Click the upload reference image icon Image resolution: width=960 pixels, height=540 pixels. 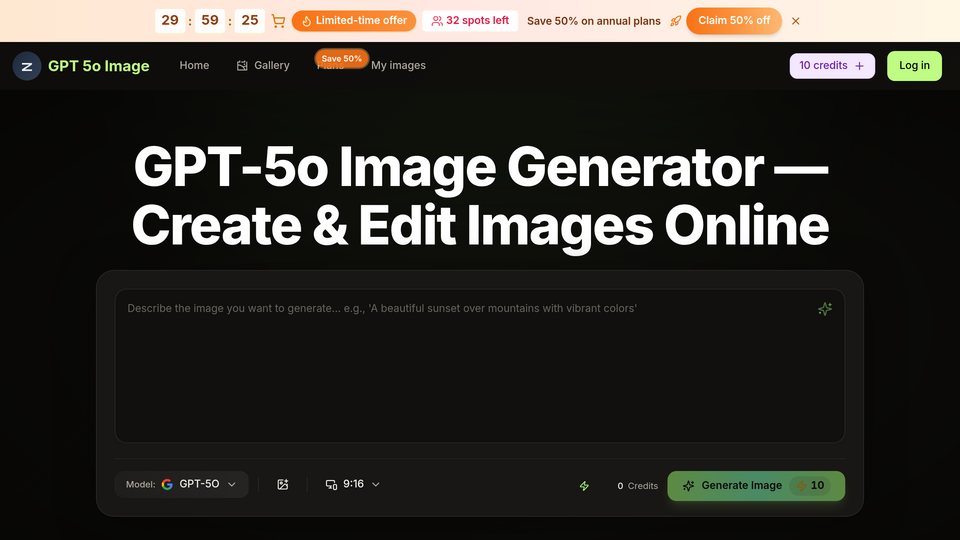click(282, 484)
